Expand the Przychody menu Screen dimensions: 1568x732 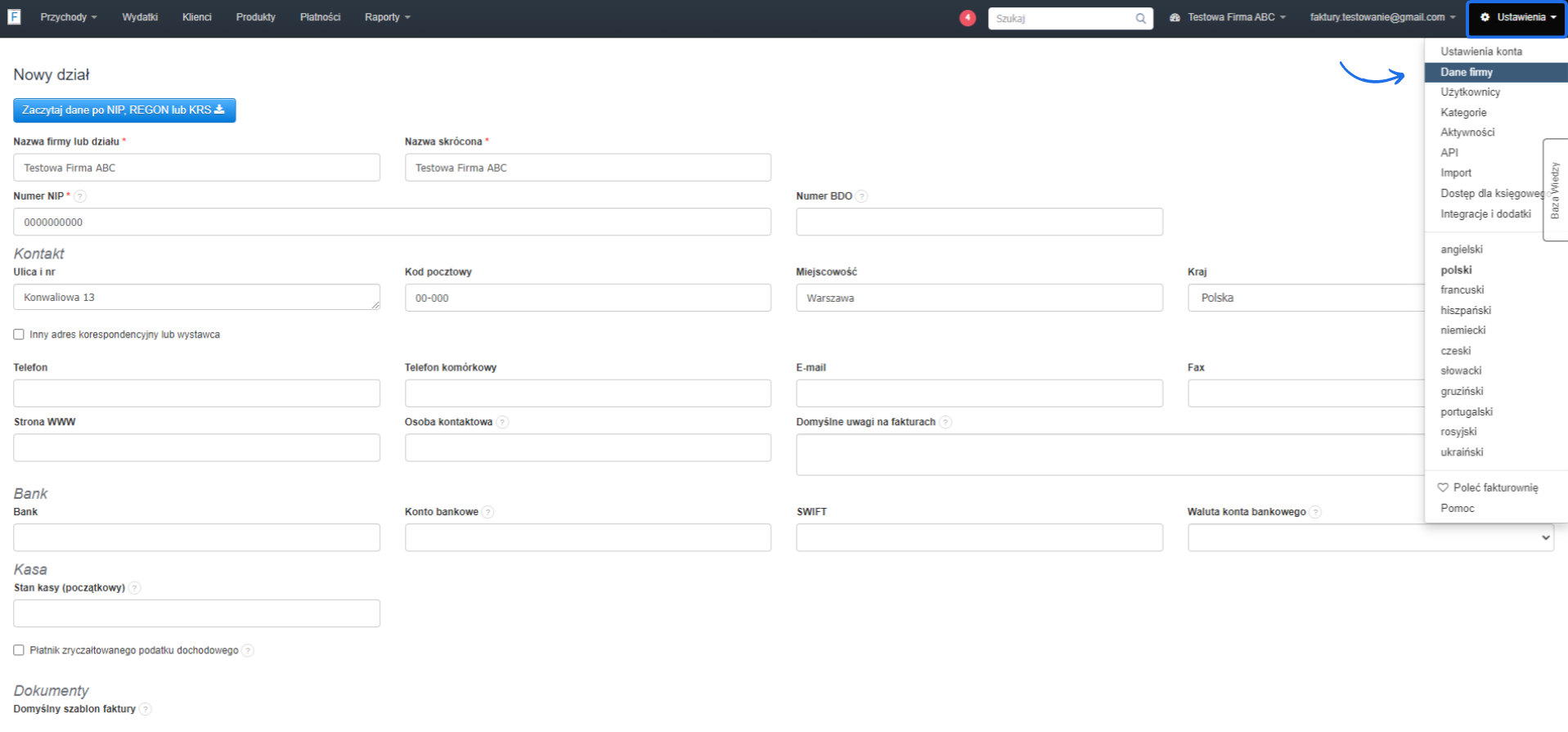pyautogui.click(x=69, y=17)
